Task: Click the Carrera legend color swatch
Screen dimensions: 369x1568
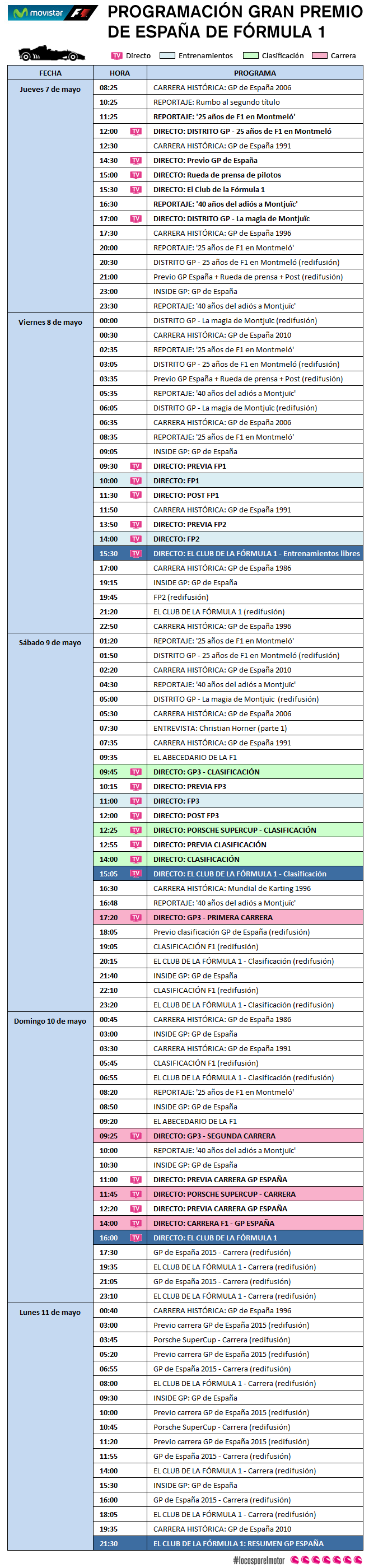Action: click(319, 55)
